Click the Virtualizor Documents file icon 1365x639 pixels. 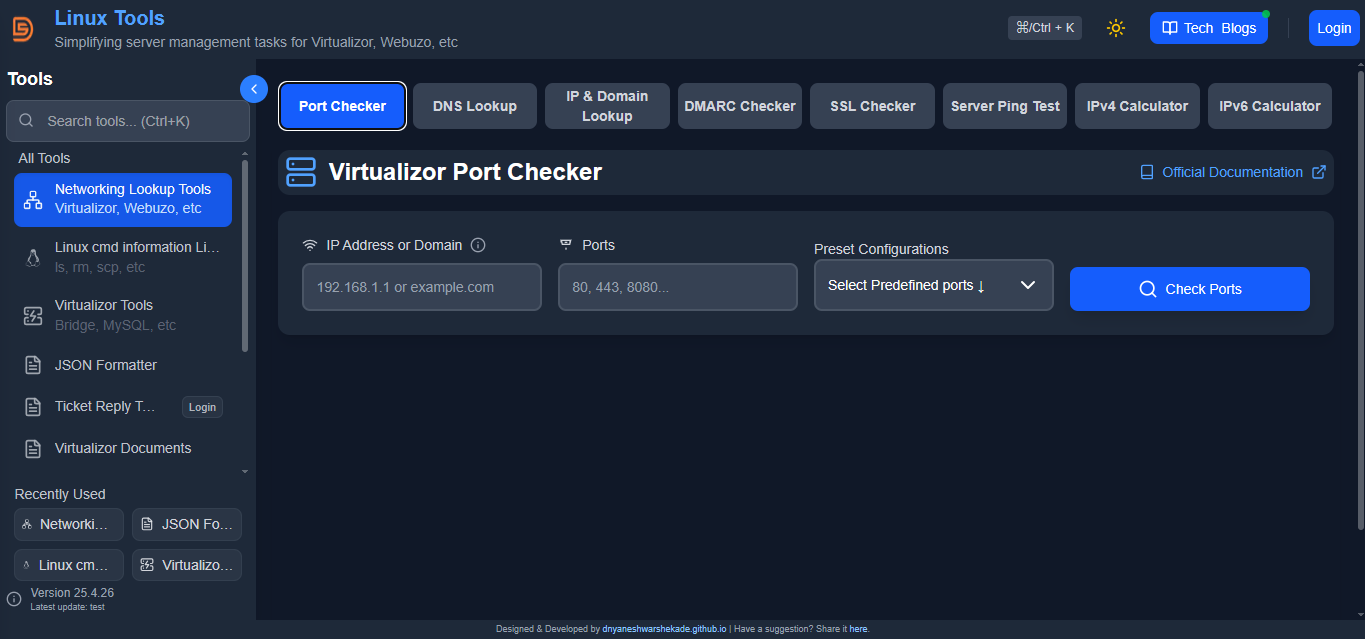(x=33, y=448)
